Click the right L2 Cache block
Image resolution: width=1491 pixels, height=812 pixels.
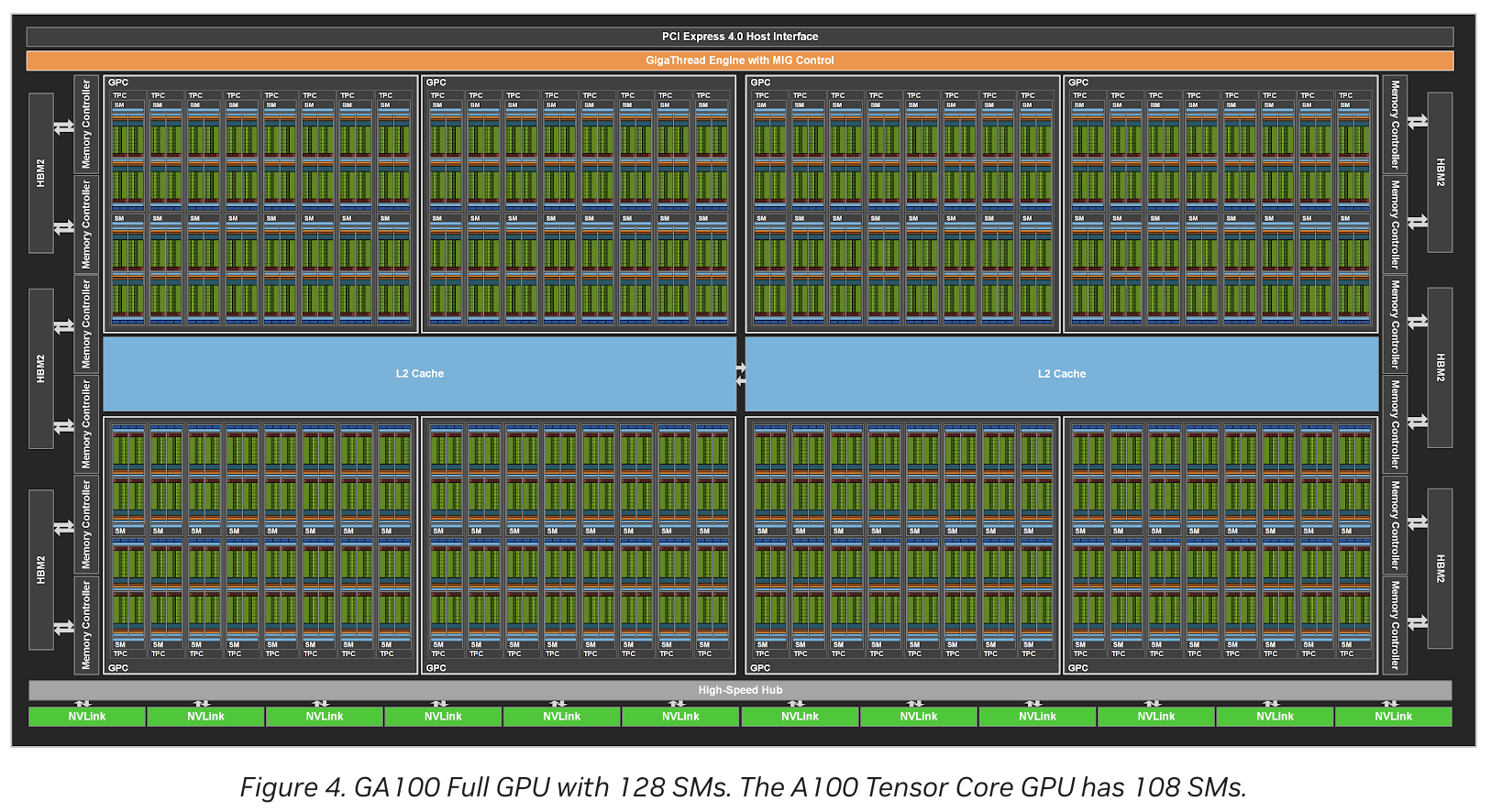coord(1062,374)
